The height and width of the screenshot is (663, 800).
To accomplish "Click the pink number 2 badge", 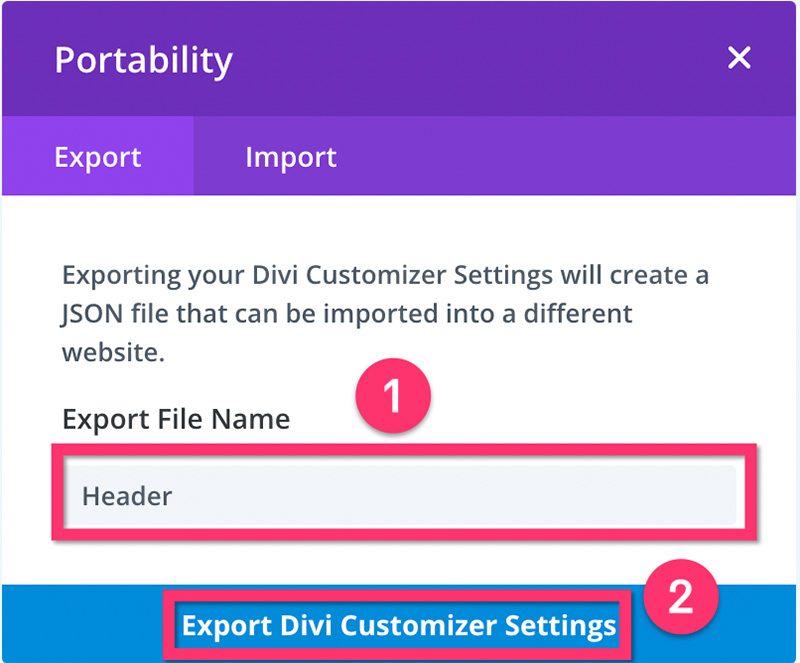I will pyautogui.click(x=681, y=596).
